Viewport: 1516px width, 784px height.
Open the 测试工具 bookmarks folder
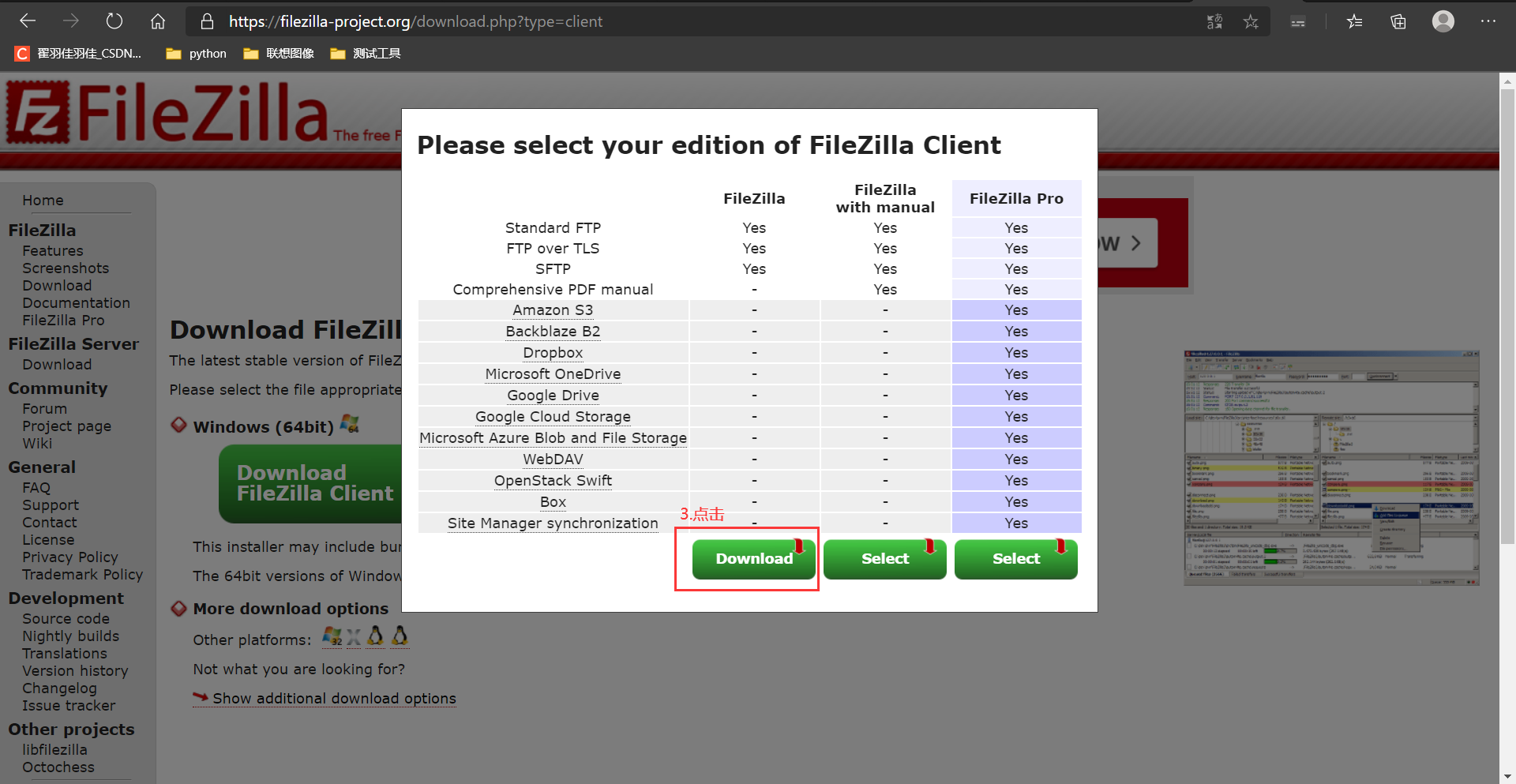[x=364, y=53]
